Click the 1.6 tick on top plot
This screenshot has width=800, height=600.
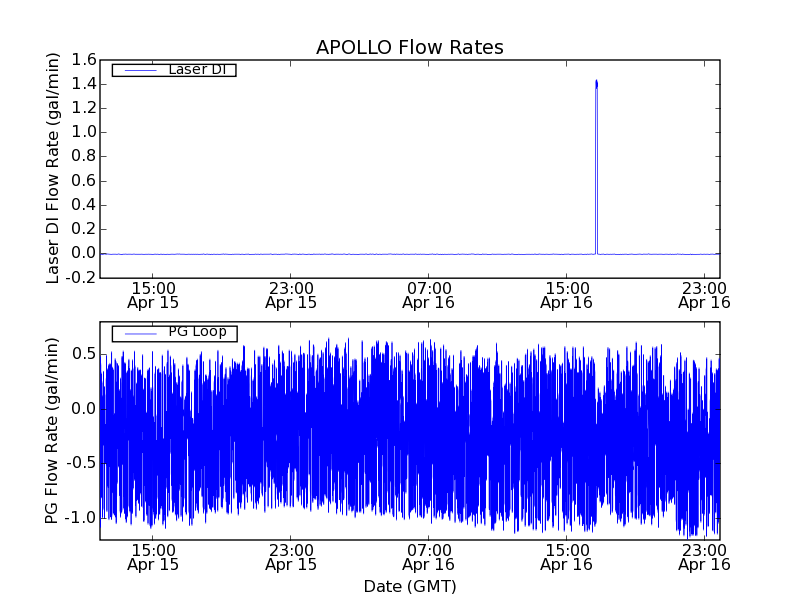(83, 60)
